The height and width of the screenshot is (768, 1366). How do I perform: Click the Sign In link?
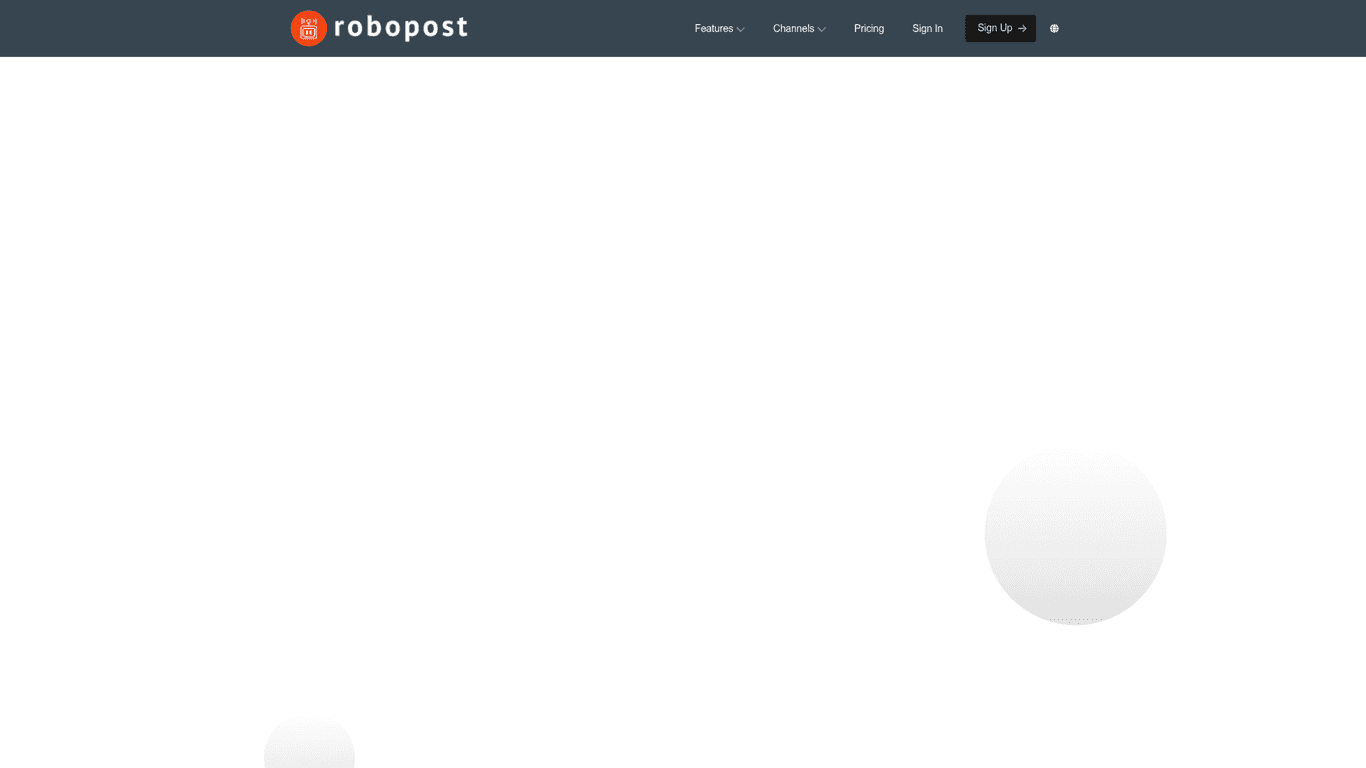[x=927, y=28]
